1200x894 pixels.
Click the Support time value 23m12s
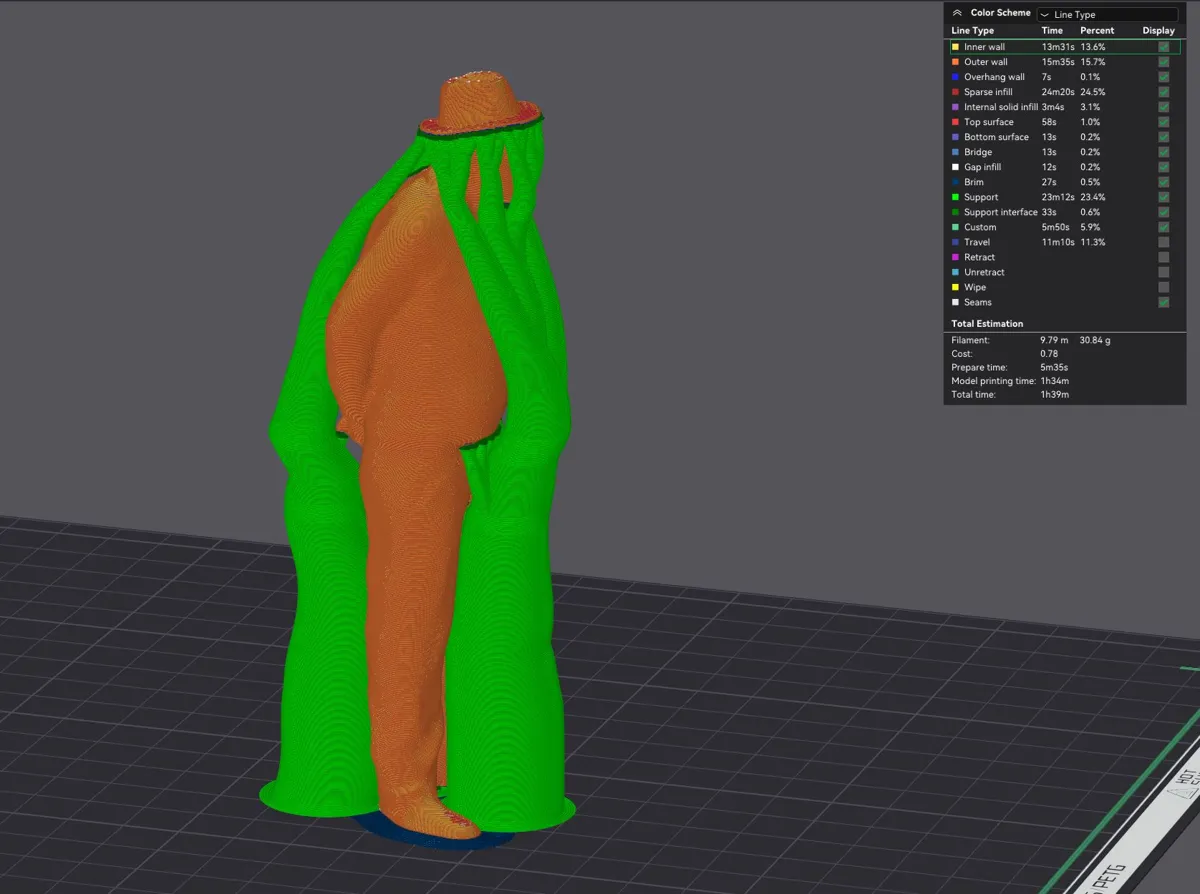1058,197
